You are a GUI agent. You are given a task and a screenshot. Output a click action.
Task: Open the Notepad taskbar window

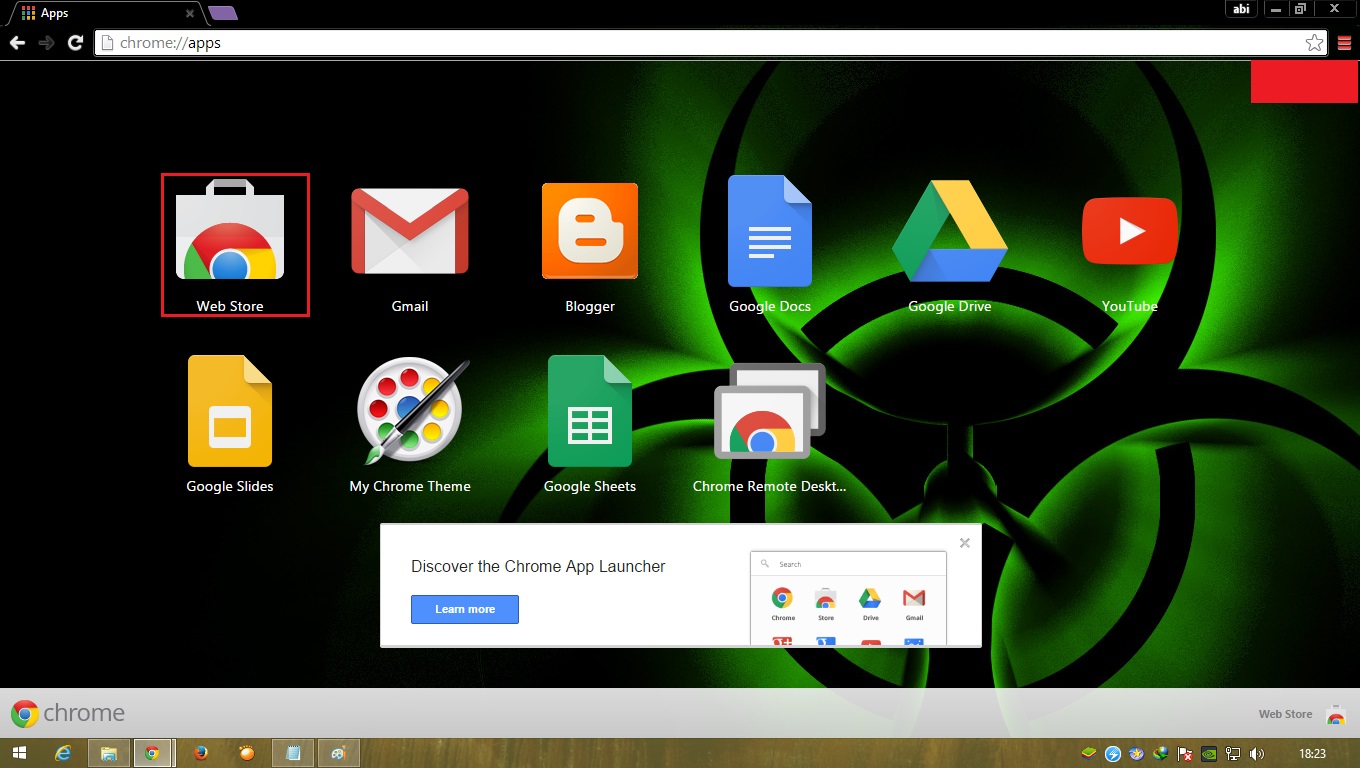click(x=293, y=753)
